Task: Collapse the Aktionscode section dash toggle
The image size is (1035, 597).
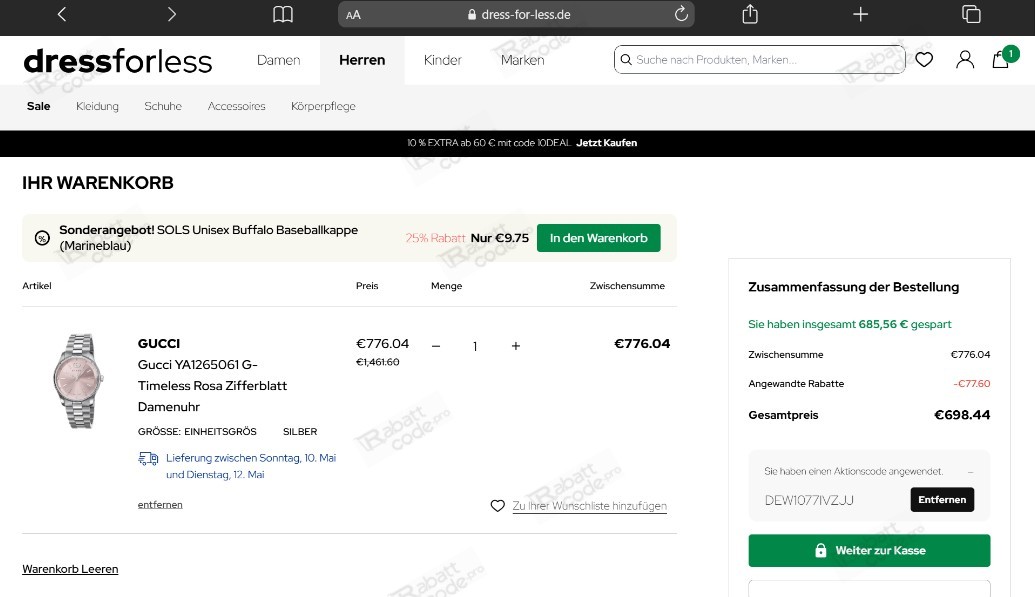Action: pos(970,472)
